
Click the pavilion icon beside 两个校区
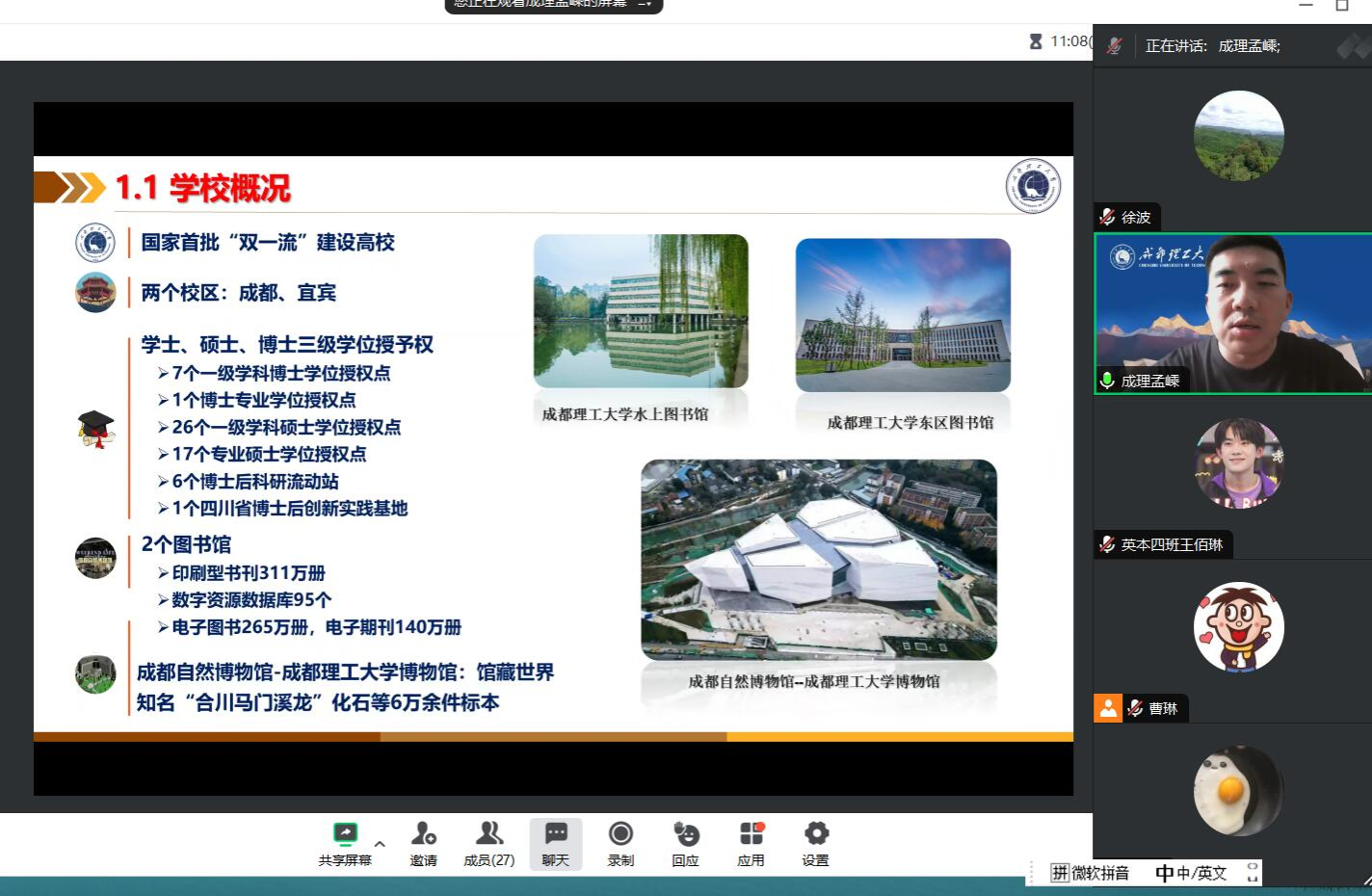[95, 293]
